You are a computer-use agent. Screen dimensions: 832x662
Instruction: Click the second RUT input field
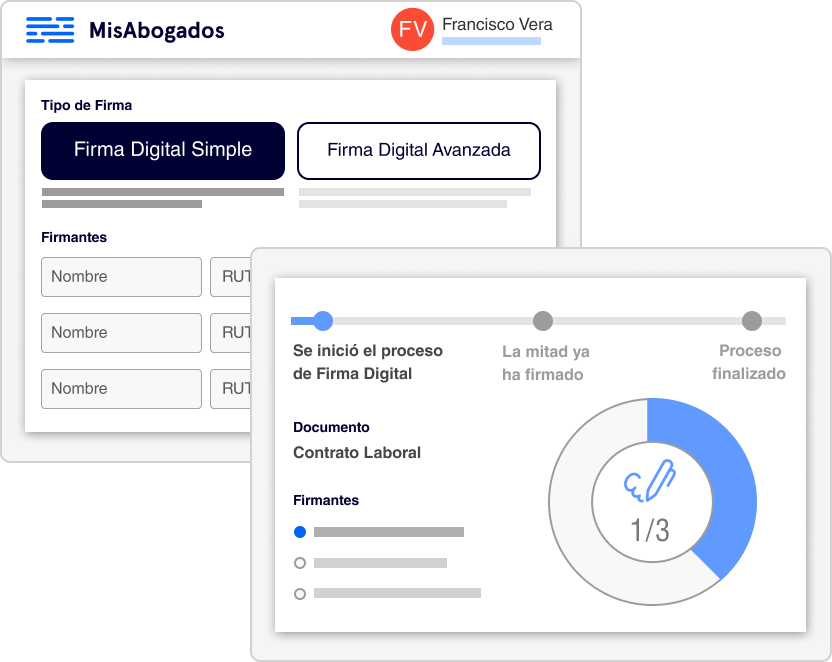coord(231,333)
